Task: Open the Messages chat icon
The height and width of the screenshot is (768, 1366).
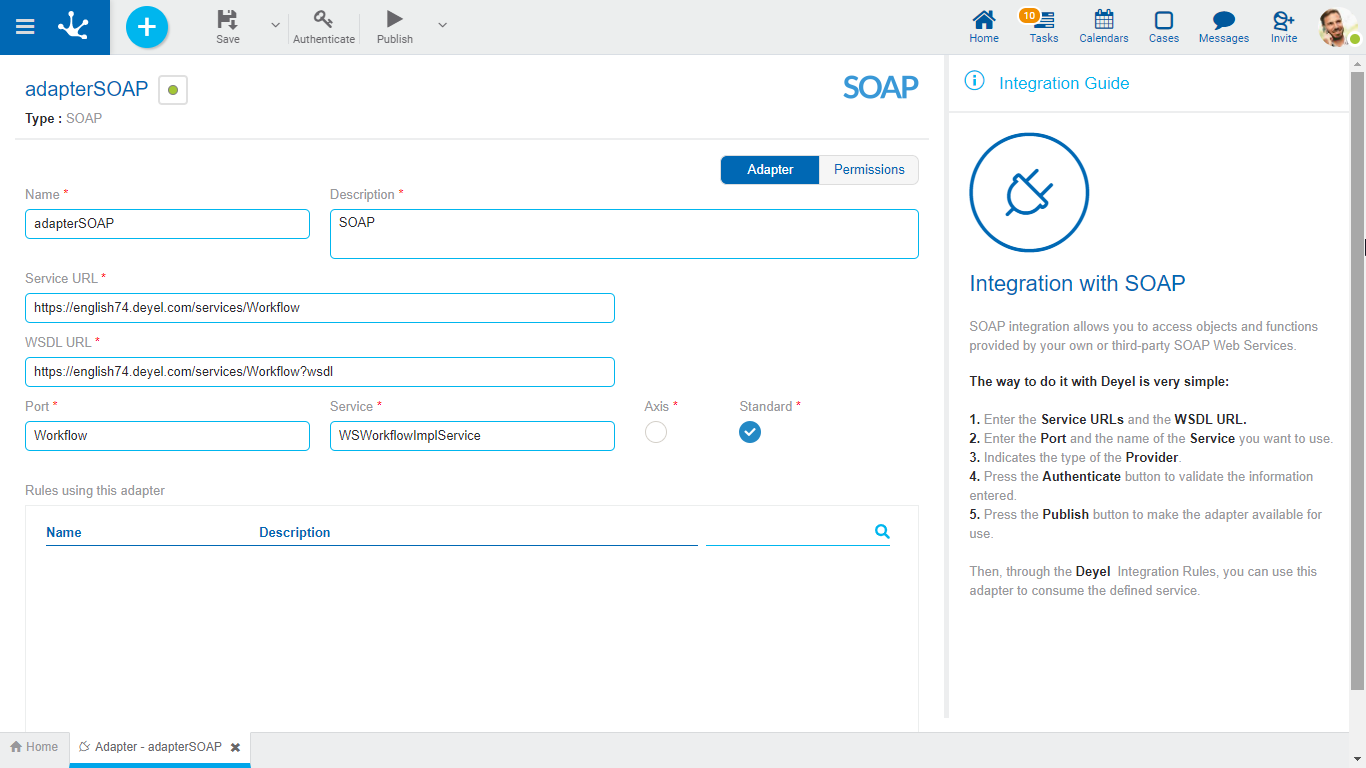Action: [1224, 27]
